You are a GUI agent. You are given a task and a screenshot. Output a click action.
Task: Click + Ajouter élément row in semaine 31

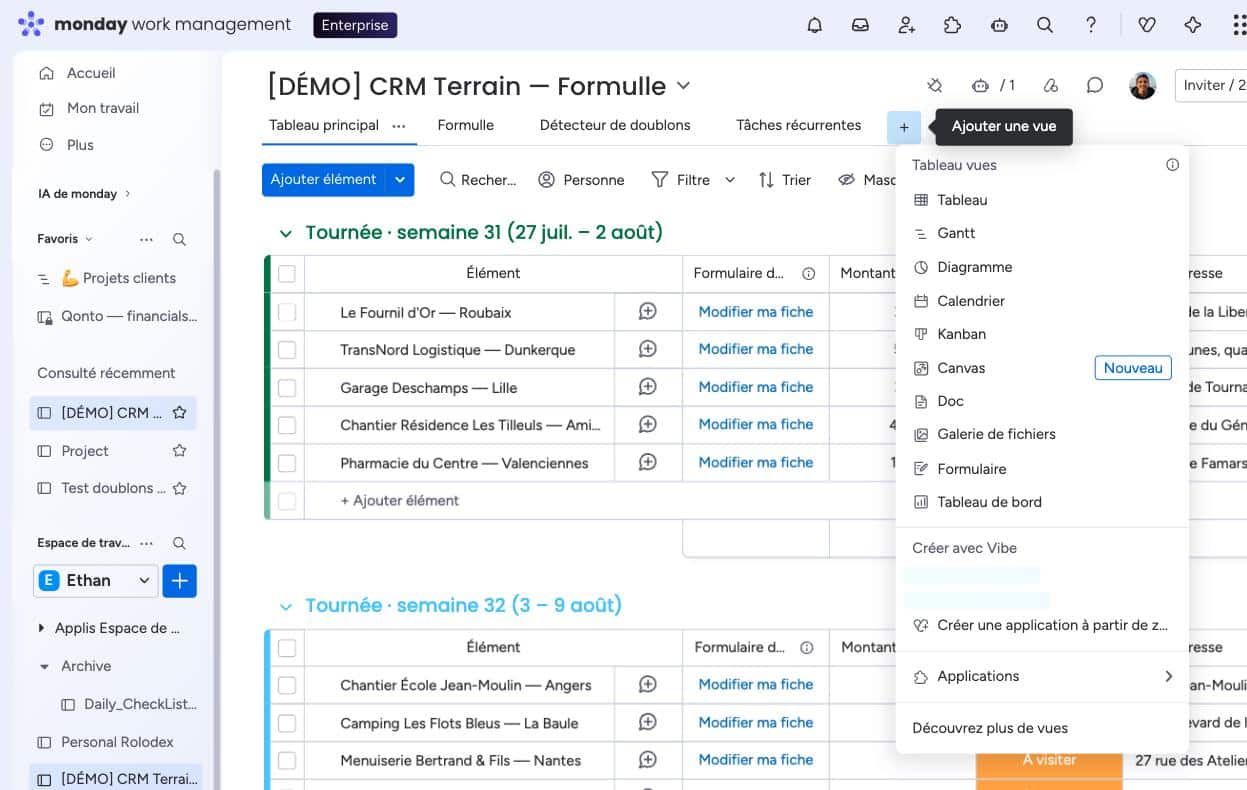tap(399, 500)
